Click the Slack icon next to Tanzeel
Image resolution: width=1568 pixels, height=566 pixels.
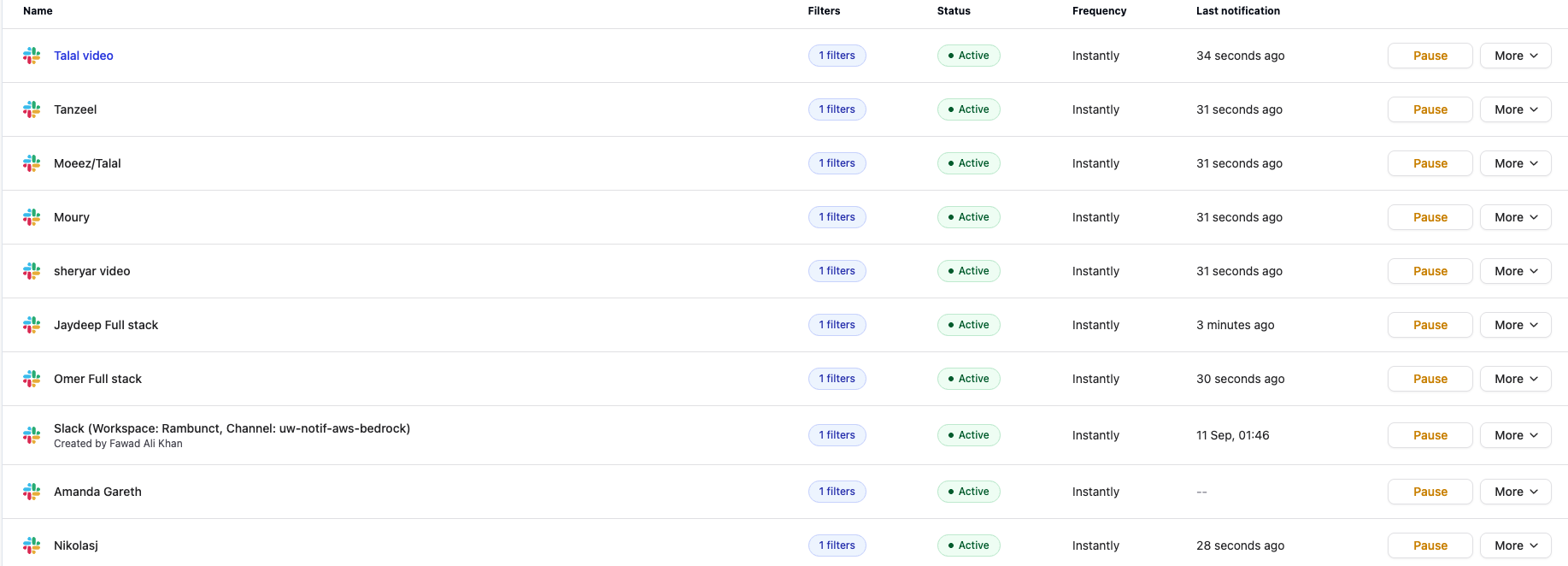pos(32,109)
